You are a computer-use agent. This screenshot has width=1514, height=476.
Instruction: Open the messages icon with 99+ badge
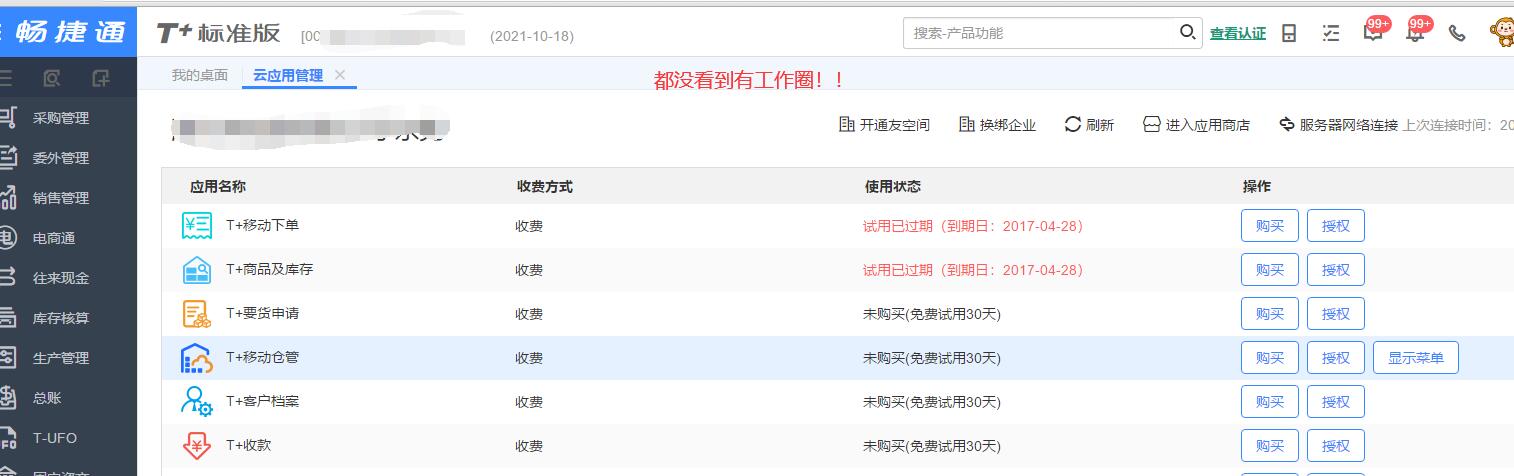pos(1373,32)
